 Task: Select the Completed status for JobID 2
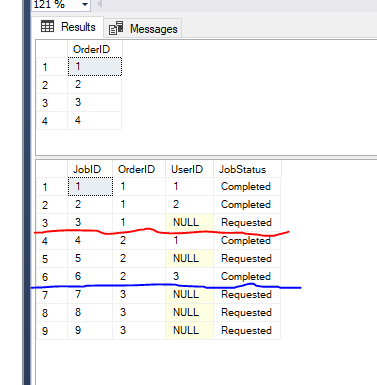pos(247,204)
